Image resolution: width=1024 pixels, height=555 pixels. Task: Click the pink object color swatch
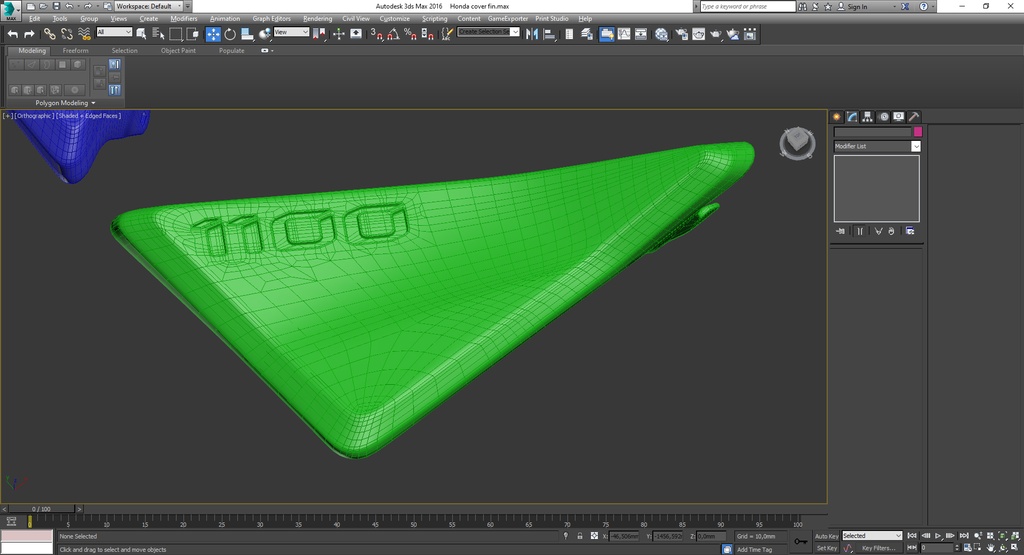click(x=918, y=132)
